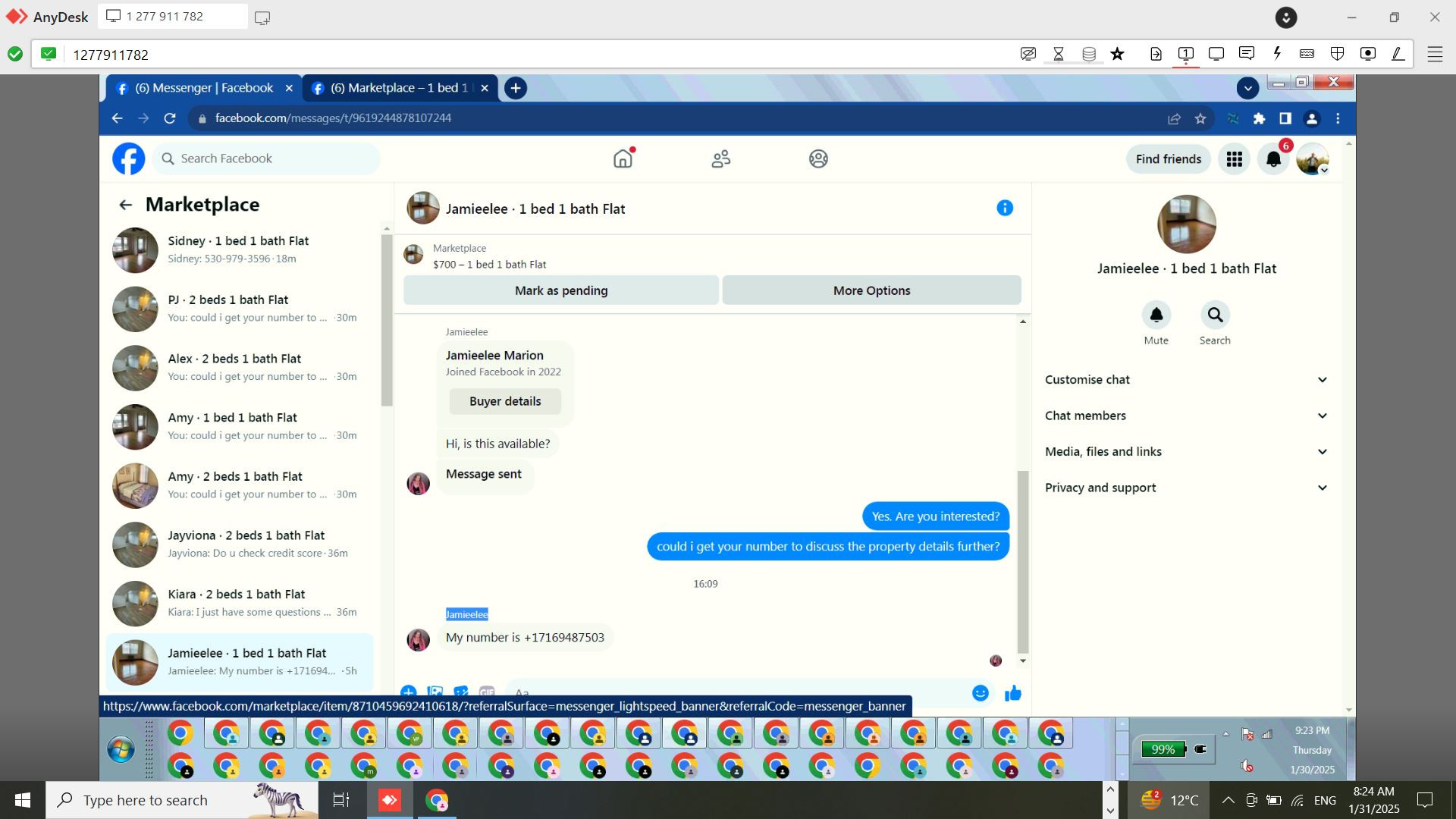Screen dimensions: 1456x819
Task: Mute this conversation's notifications
Action: 1156,315
